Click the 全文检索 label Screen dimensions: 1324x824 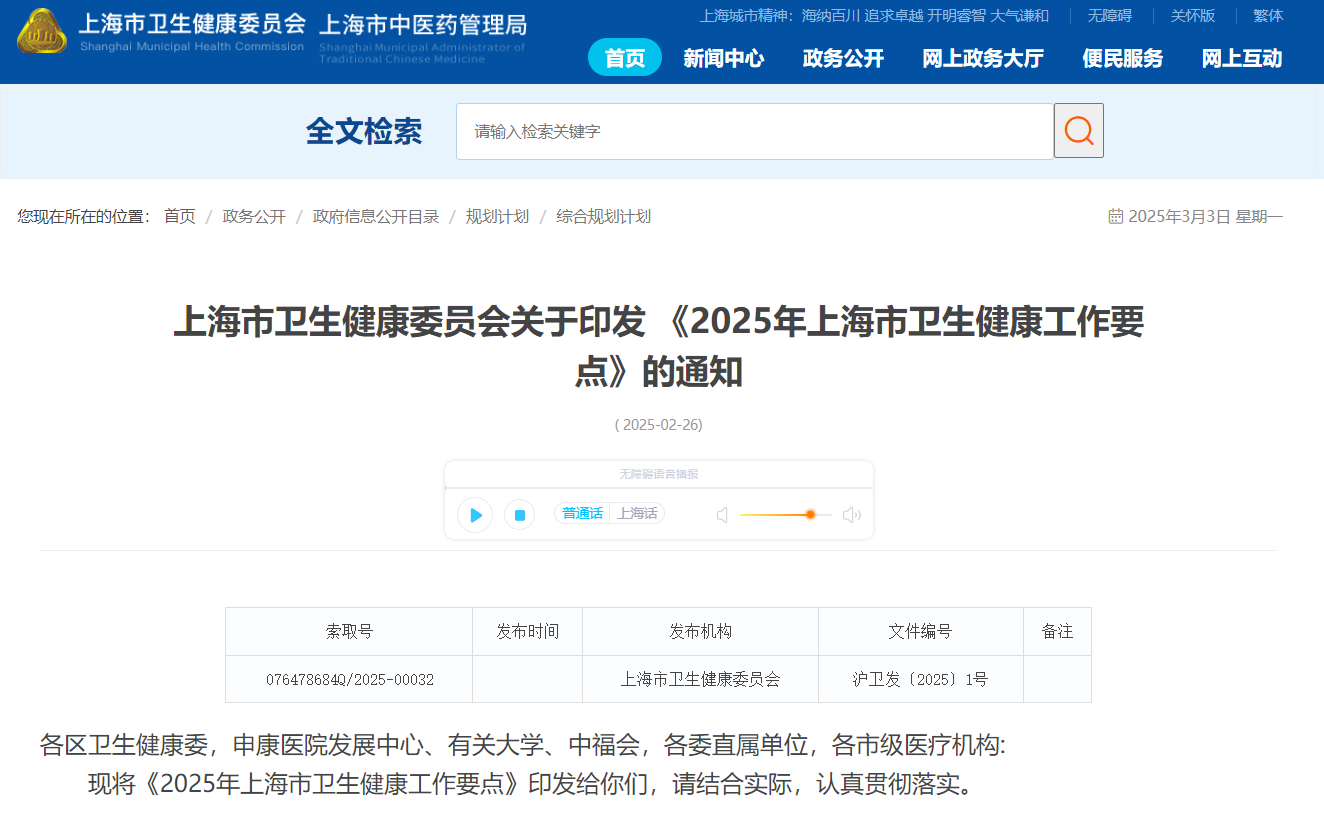[364, 131]
